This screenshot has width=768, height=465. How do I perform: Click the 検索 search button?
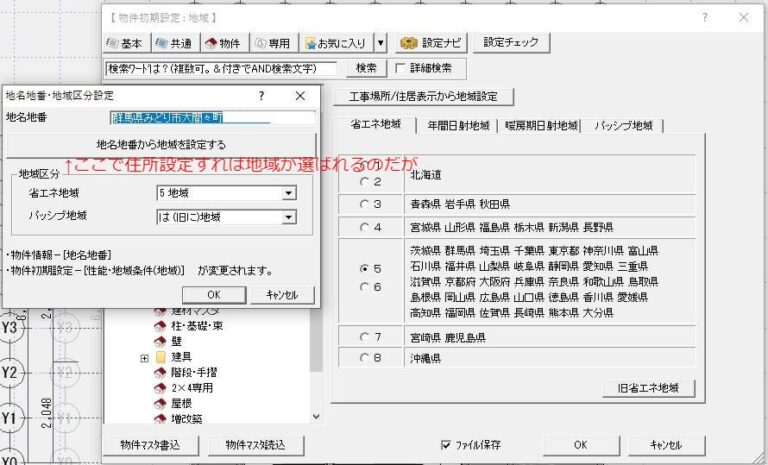(366, 68)
